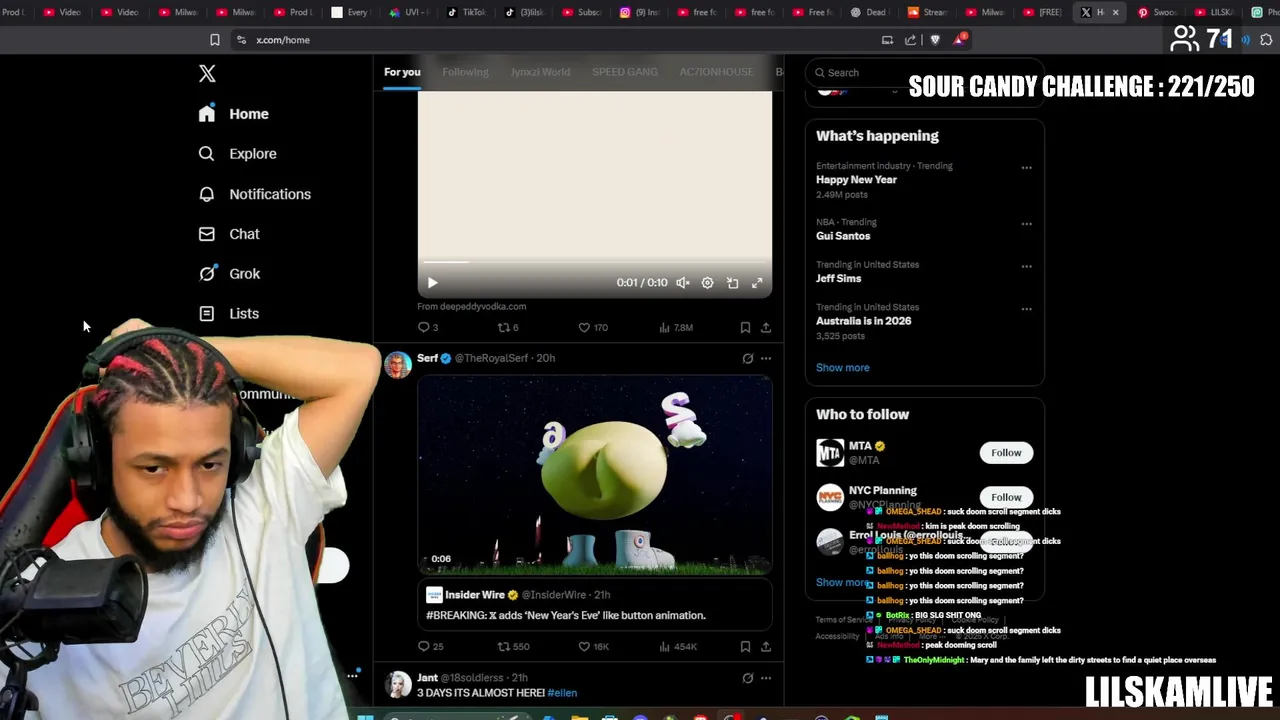Open the Gui Santos trend
Viewport: 1280px width, 720px height.
point(843,236)
